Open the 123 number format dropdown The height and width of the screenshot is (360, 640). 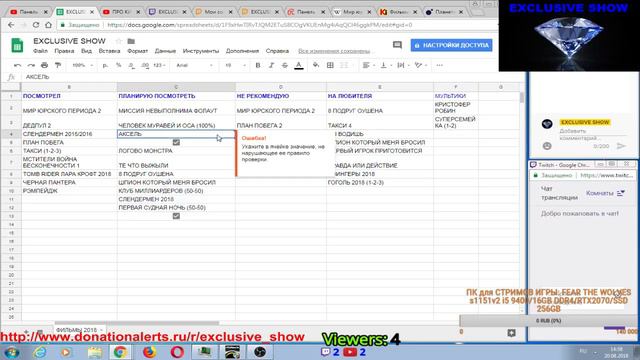click(159, 65)
